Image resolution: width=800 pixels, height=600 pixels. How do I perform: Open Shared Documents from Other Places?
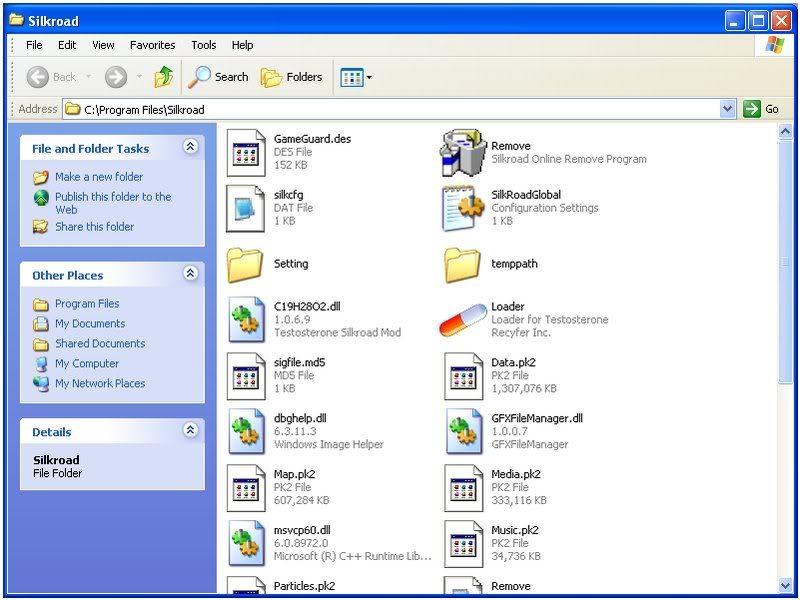[100, 343]
